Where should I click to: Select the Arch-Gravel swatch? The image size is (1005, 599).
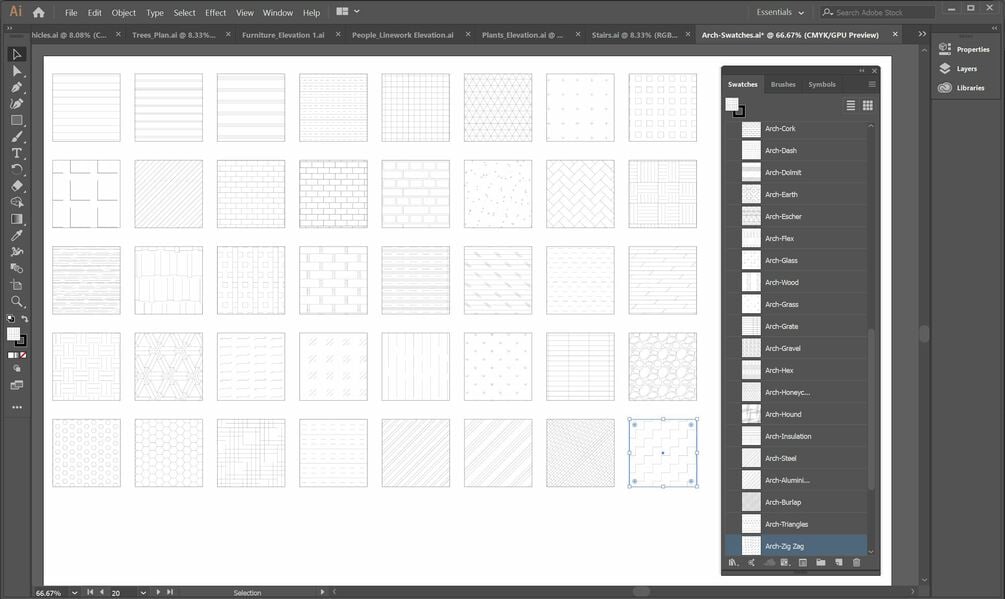pyautogui.click(x=797, y=348)
